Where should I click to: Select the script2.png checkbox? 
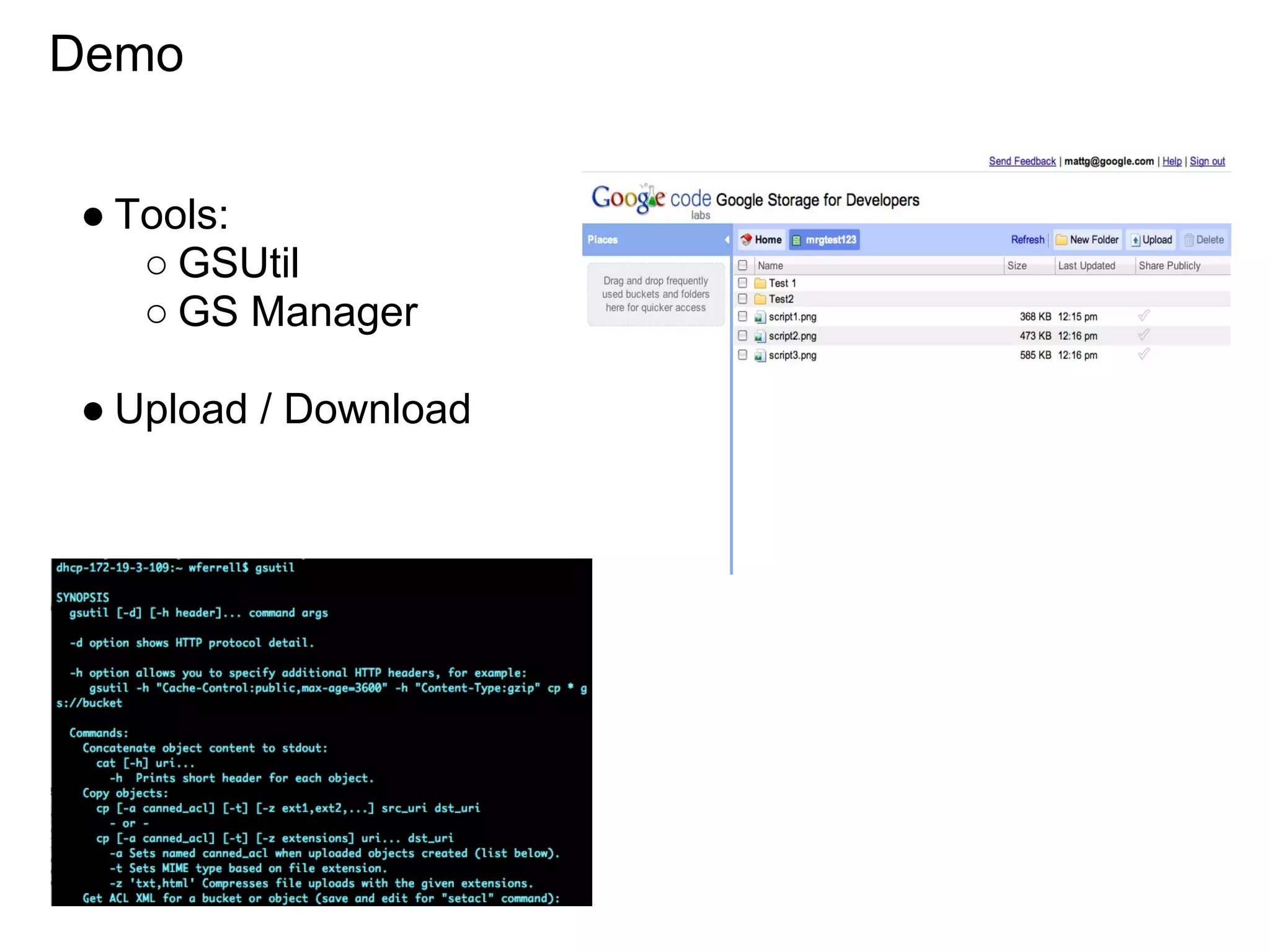742,335
